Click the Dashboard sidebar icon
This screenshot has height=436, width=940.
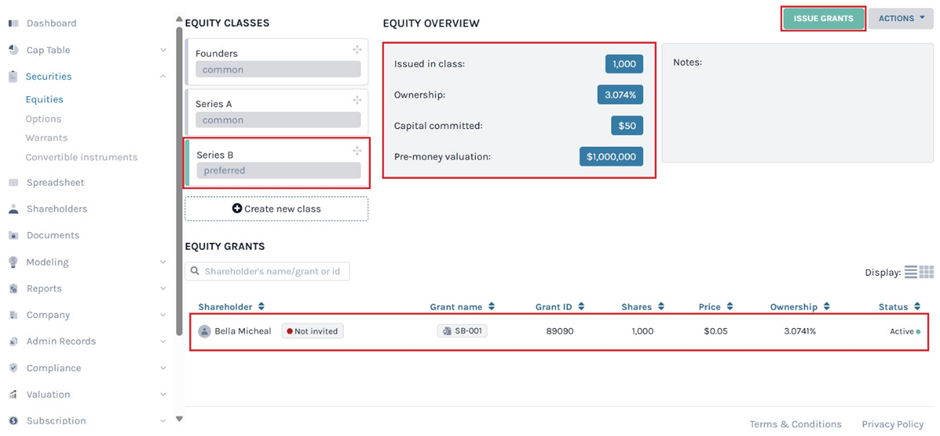click(13, 23)
